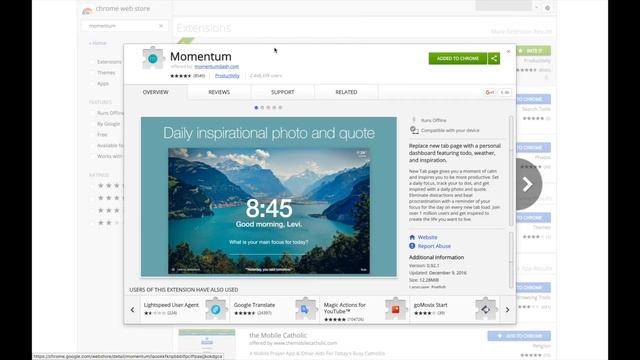Click the Compatible with your device icon
This screenshot has width=640, height=360.
414,130
